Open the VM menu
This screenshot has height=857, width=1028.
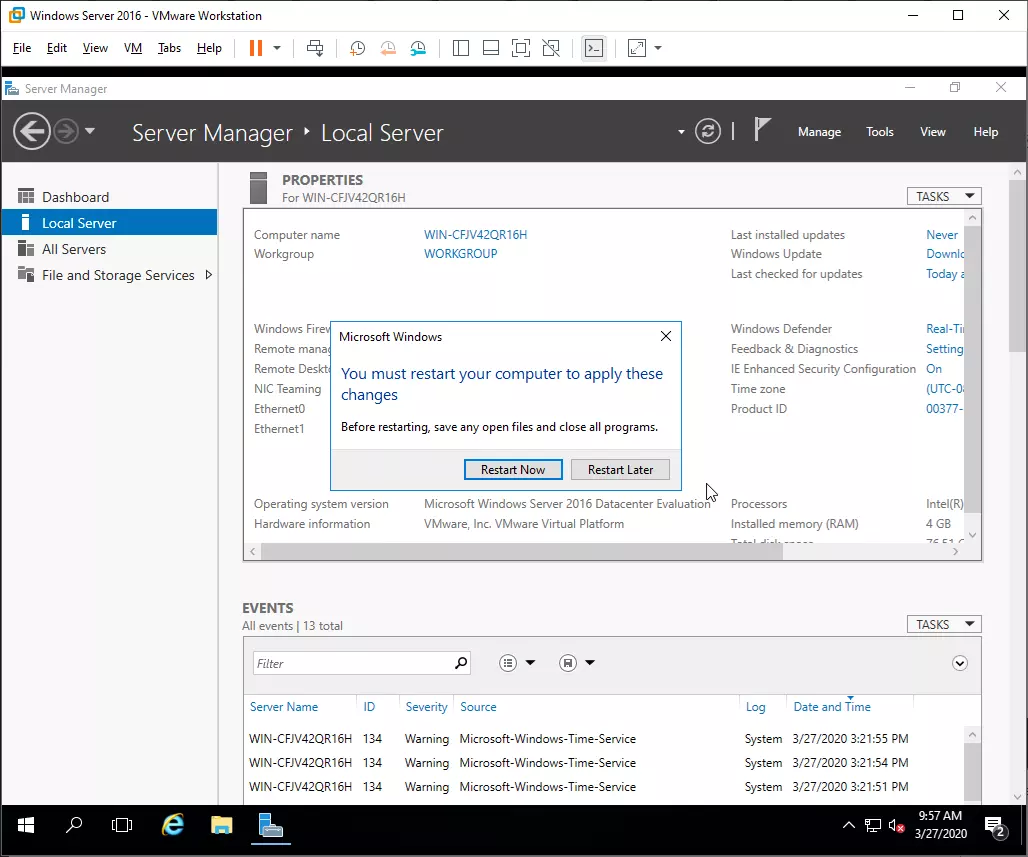pos(132,48)
